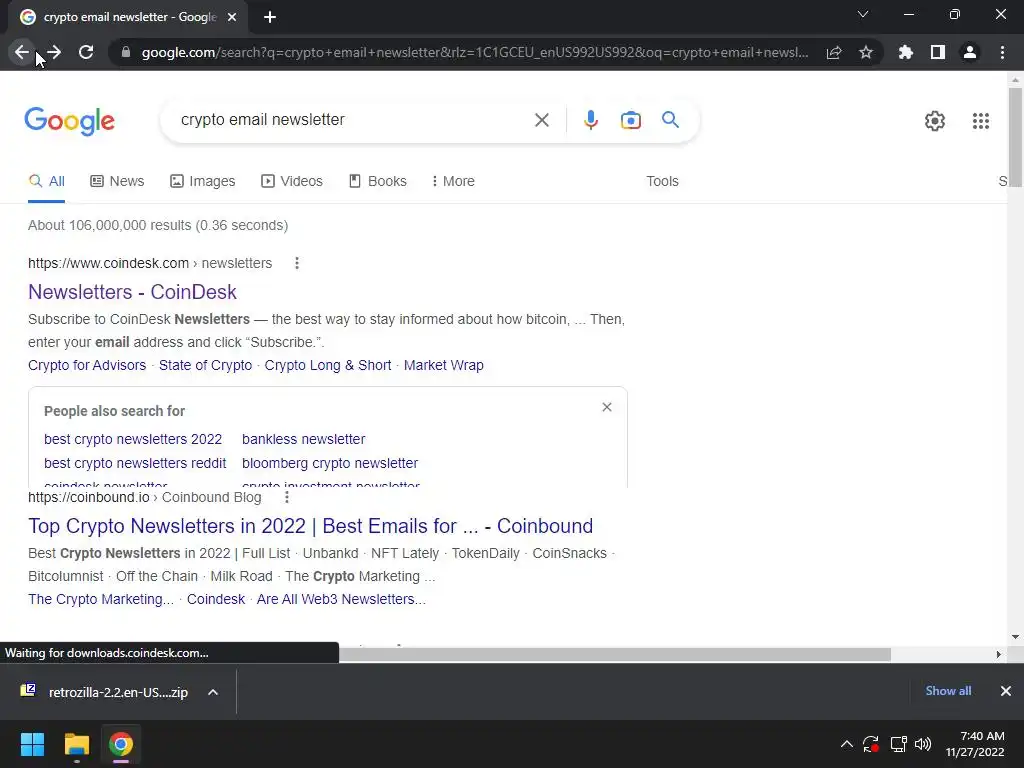Start voice search with microphone
The height and width of the screenshot is (768, 1024).
(x=590, y=120)
